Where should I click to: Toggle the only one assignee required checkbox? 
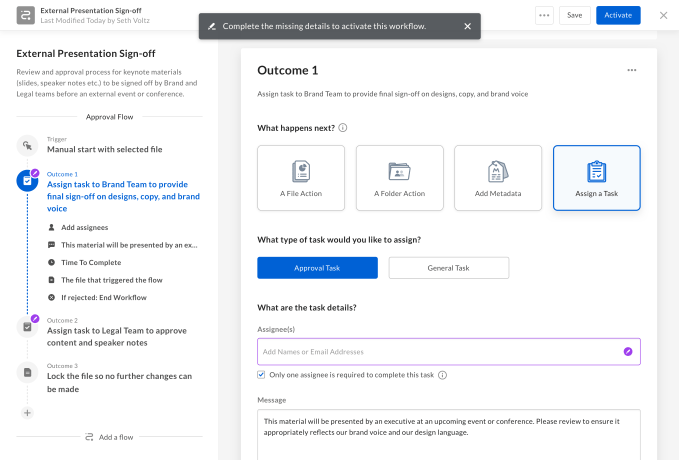pos(262,375)
